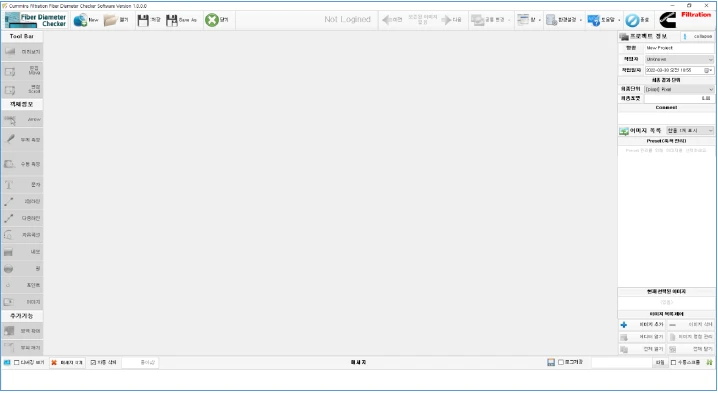Click the Save As floppy disk icon
The width and height of the screenshot is (718, 393).
pyautogui.click(x=172, y=20)
